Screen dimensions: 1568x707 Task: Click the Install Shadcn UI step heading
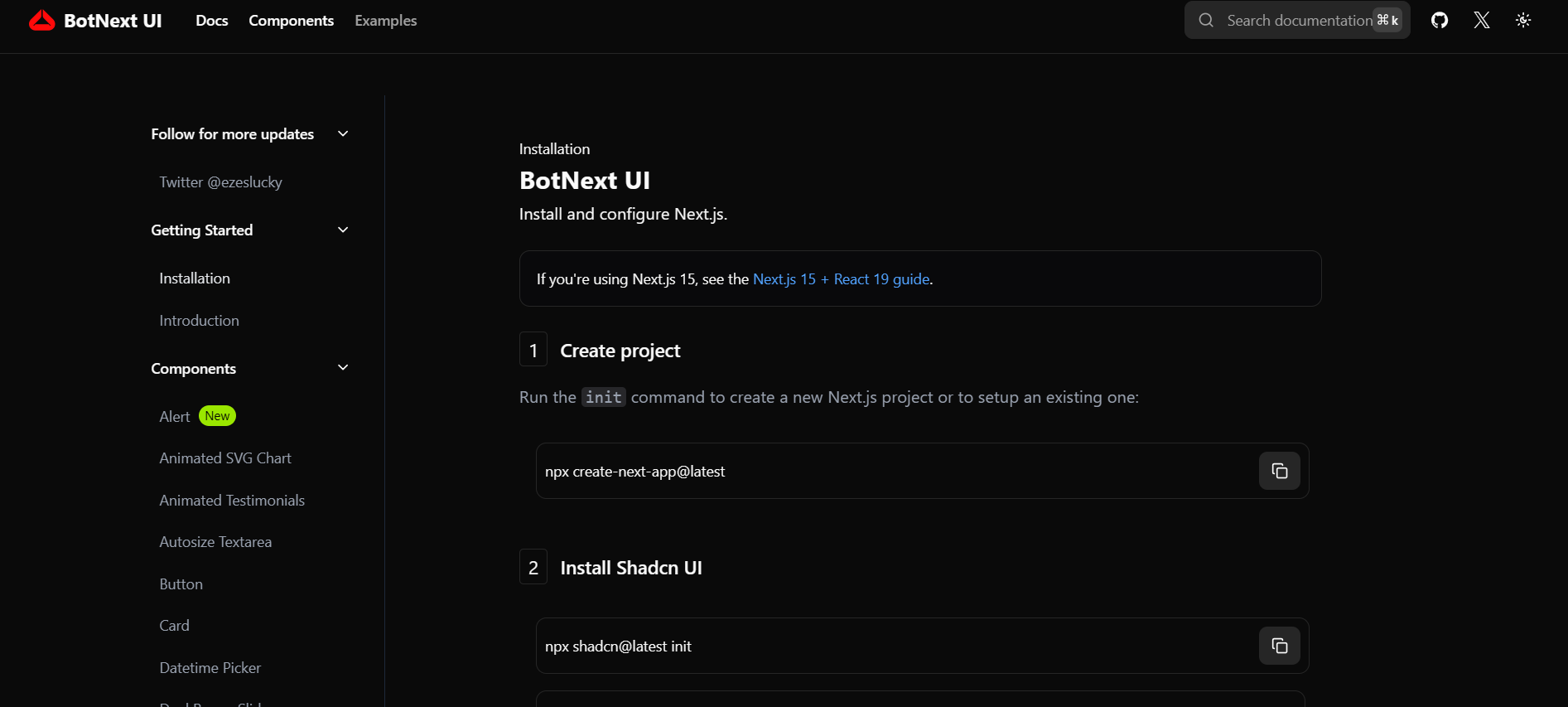[x=631, y=568]
